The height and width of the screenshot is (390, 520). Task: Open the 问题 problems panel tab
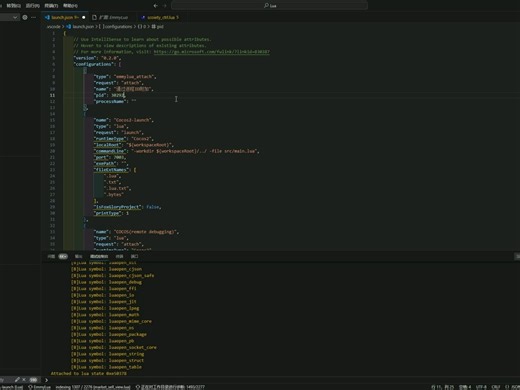point(51,256)
